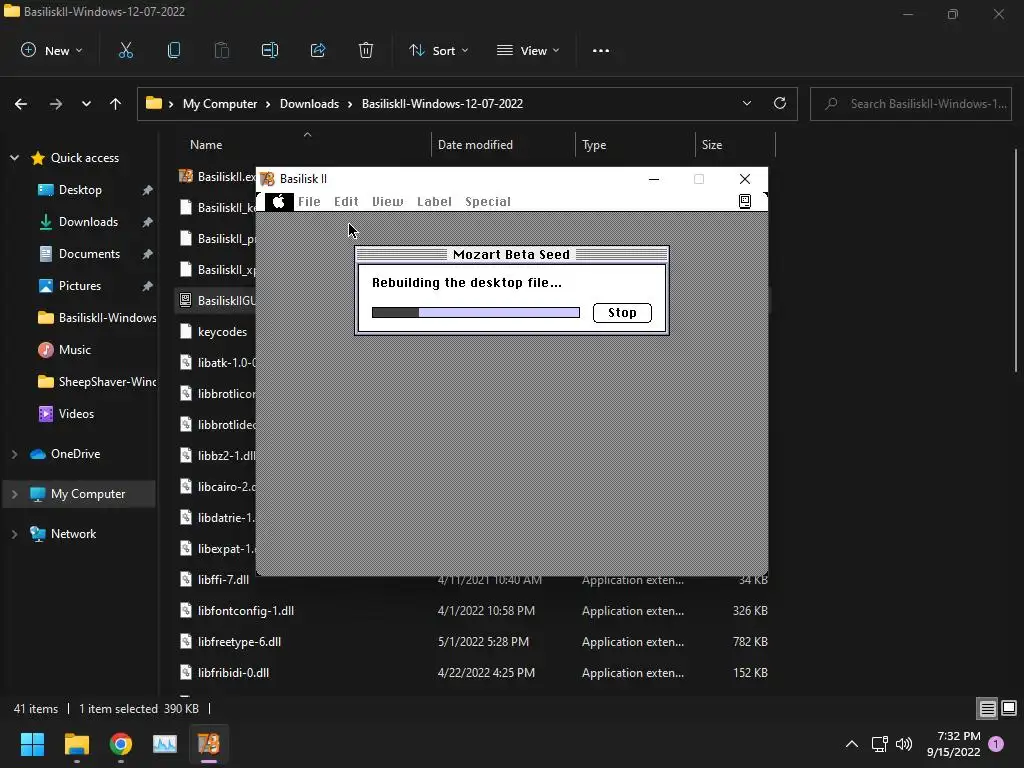This screenshot has height=768, width=1024.
Task: Expand the OneDrive tree node
Action: [x=14, y=454]
